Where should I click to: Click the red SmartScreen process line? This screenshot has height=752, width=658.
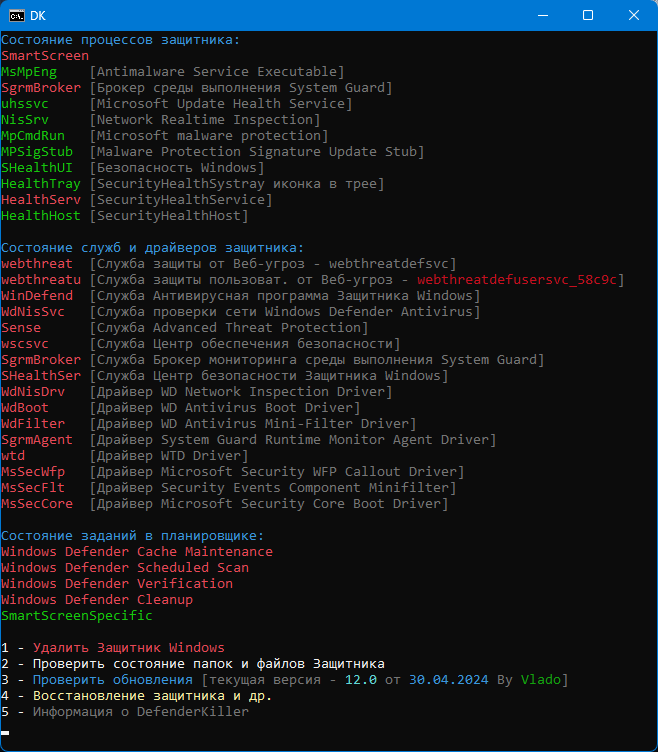45,56
